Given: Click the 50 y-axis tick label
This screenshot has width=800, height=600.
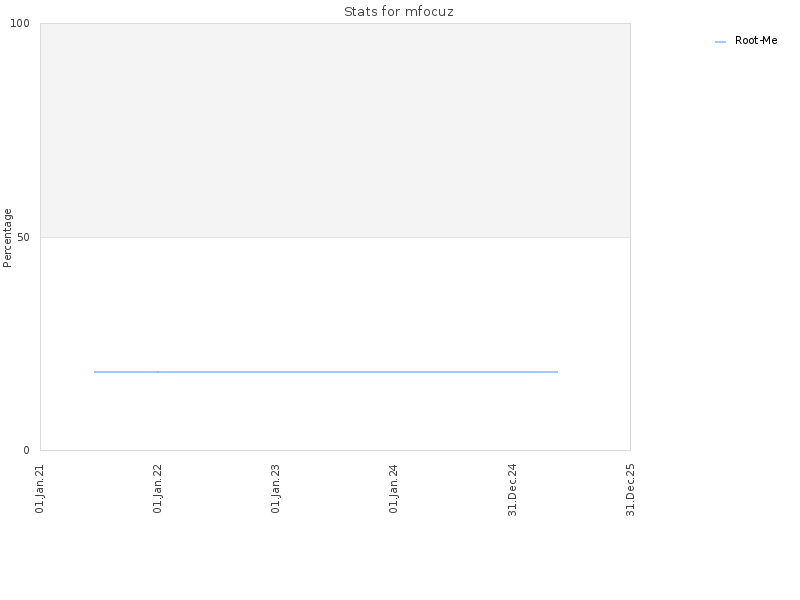Looking at the screenshot, I should [23, 237].
